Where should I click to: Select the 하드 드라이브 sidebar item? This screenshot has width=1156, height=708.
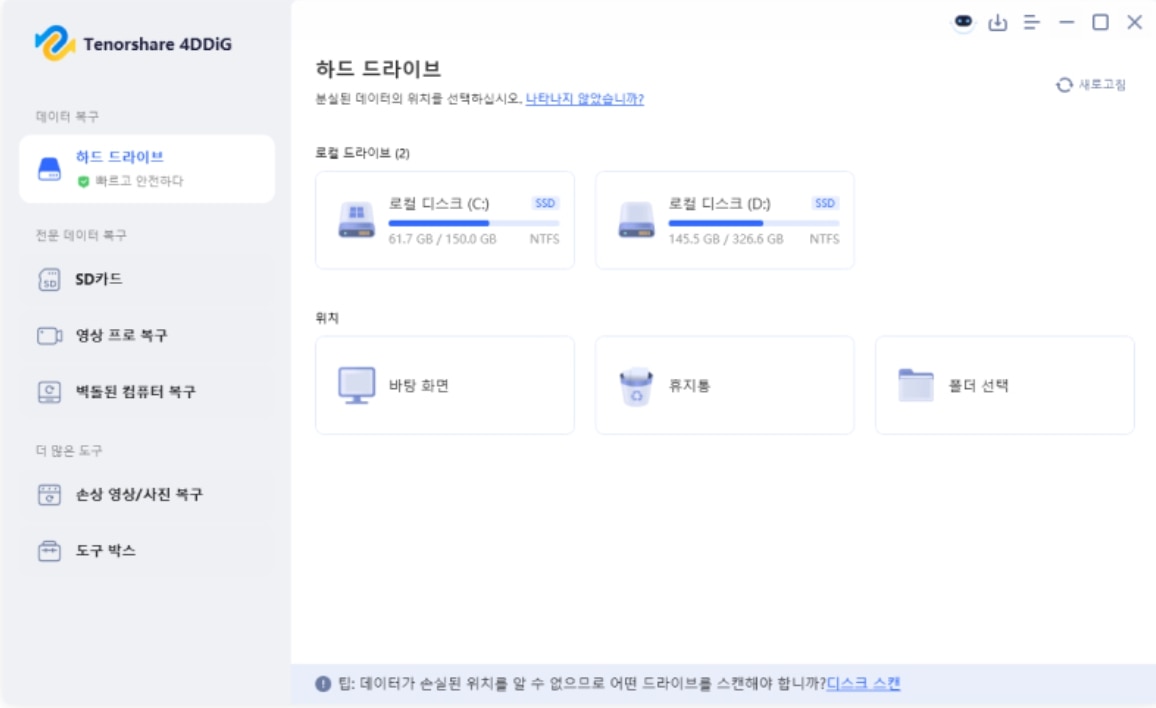pos(147,168)
